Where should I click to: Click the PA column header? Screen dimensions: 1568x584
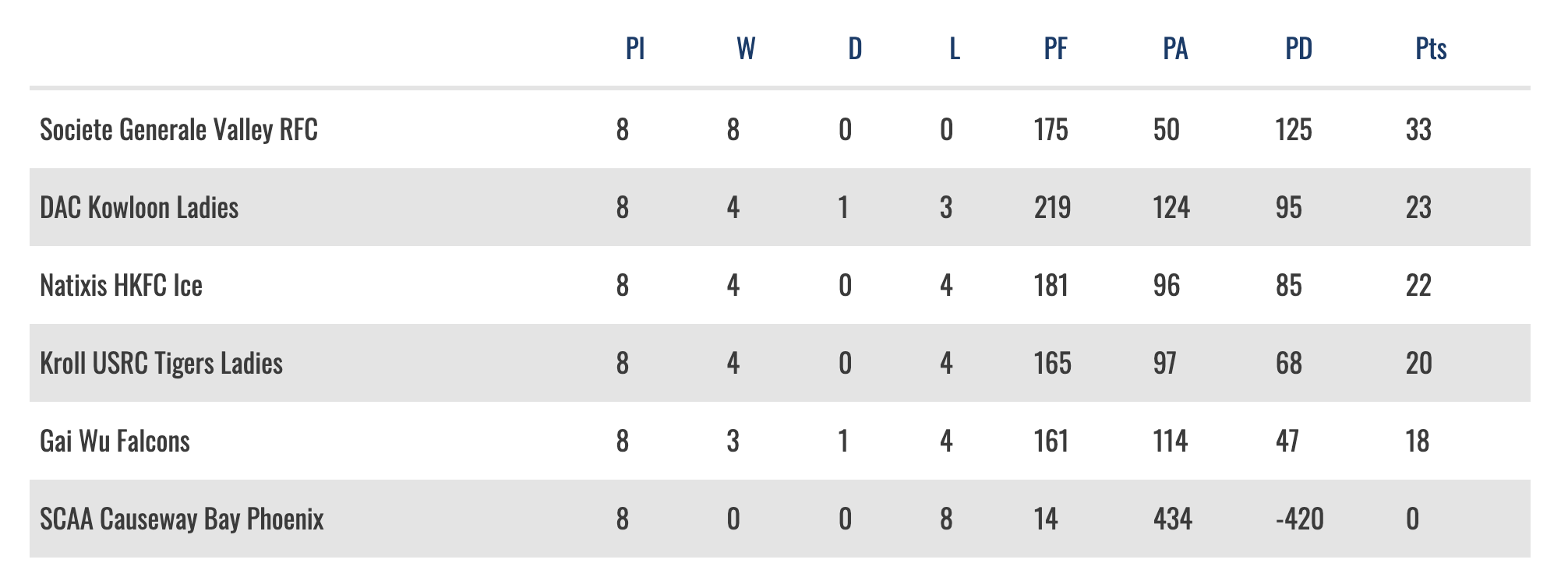(x=1175, y=49)
